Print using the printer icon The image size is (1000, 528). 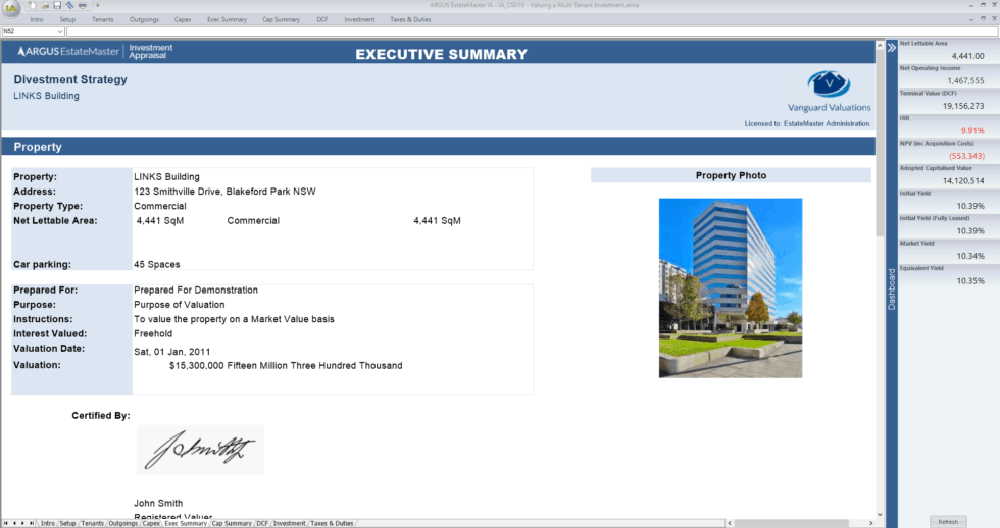click(x=82, y=5)
